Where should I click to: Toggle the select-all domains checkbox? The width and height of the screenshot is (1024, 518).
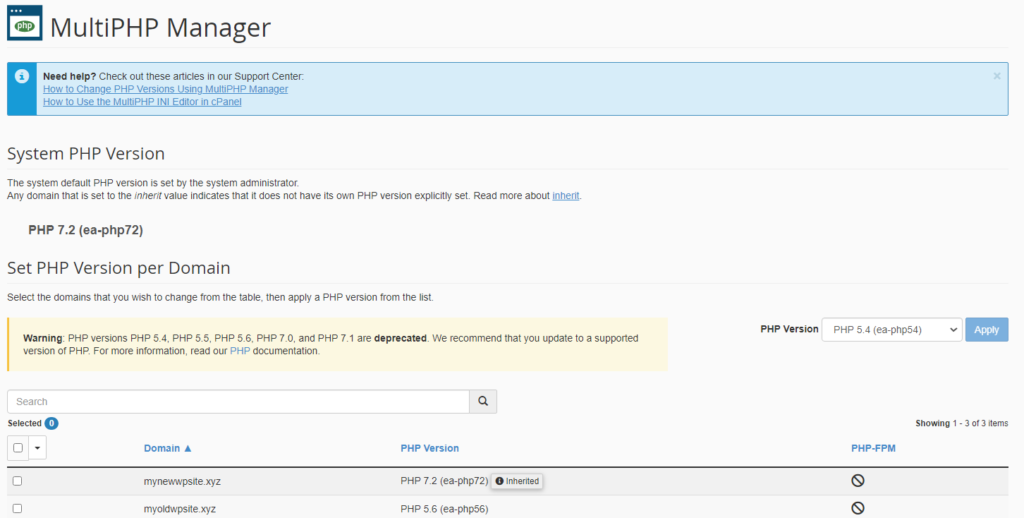pyautogui.click(x=18, y=448)
